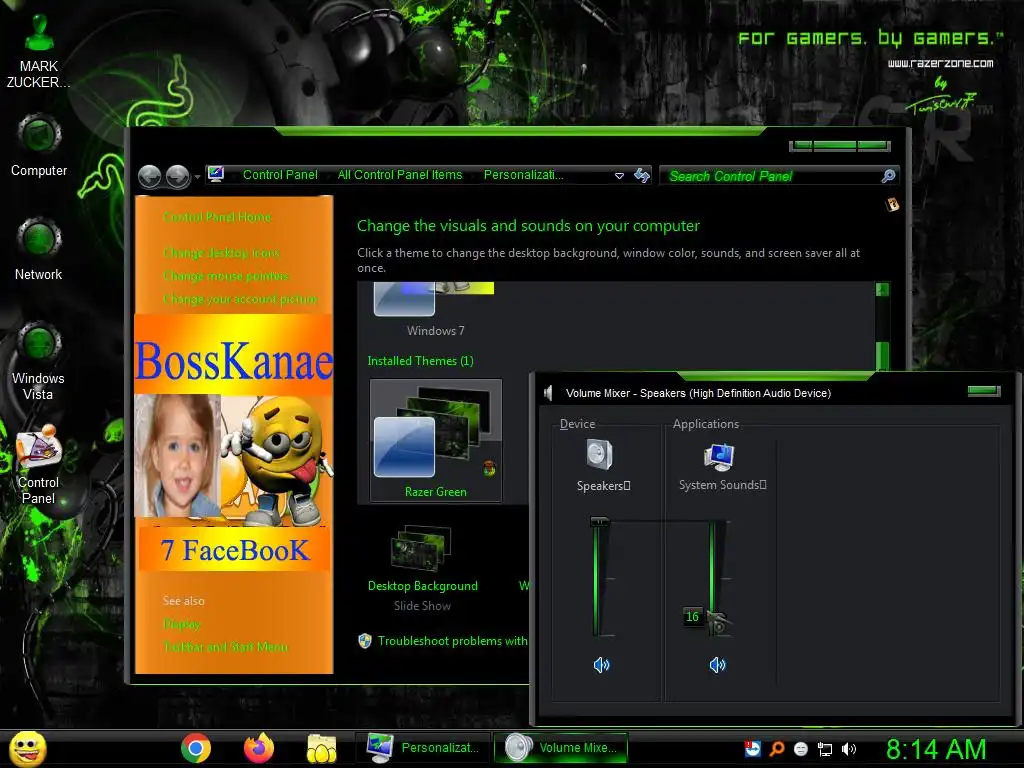Viewport: 1024px width, 768px height.
Task: Open the Computer desktop icon
Action: 39,146
